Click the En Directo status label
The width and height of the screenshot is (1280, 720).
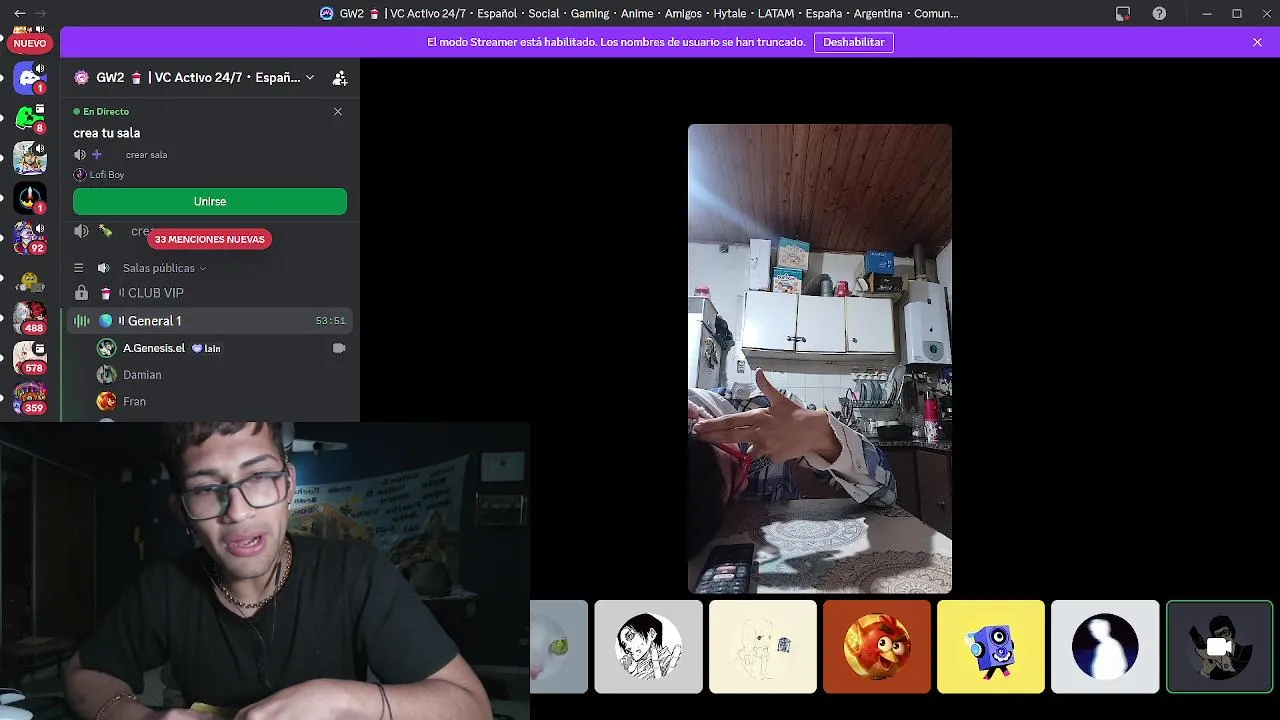click(101, 112)
